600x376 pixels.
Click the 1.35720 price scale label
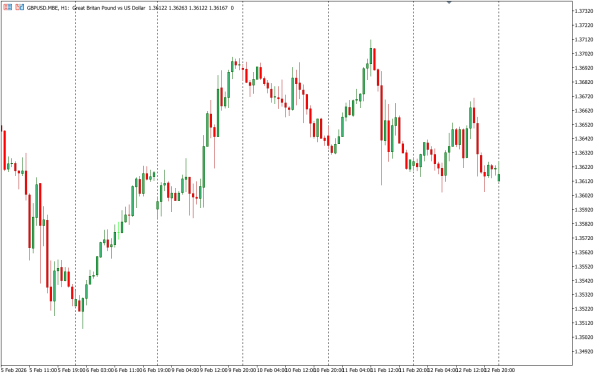point(584,238)
